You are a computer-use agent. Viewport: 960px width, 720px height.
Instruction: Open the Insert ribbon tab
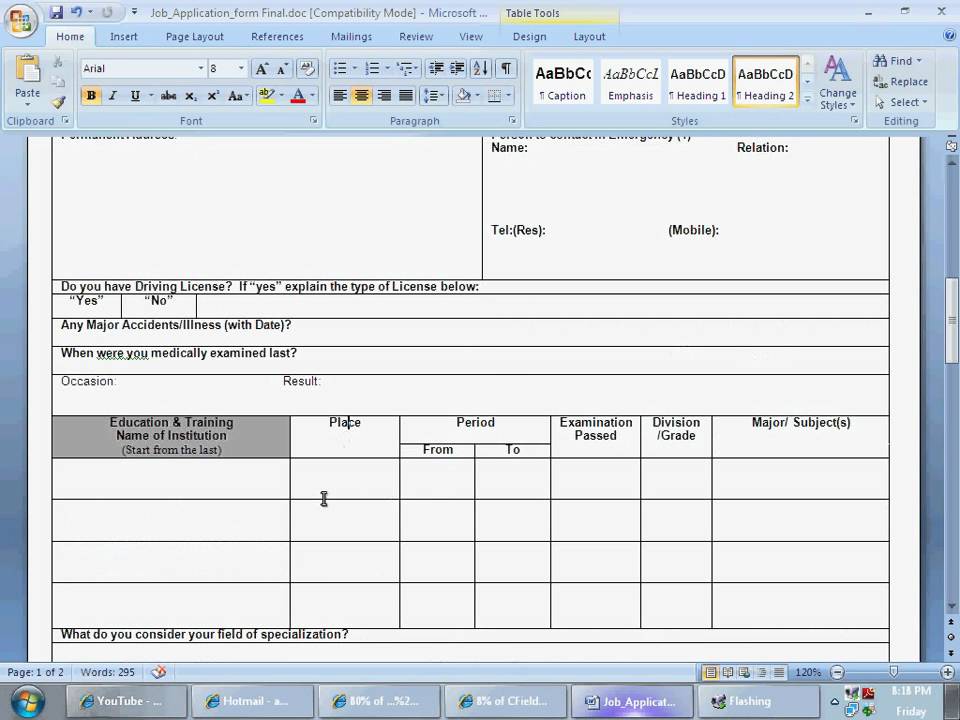click(x=124, y=37)
